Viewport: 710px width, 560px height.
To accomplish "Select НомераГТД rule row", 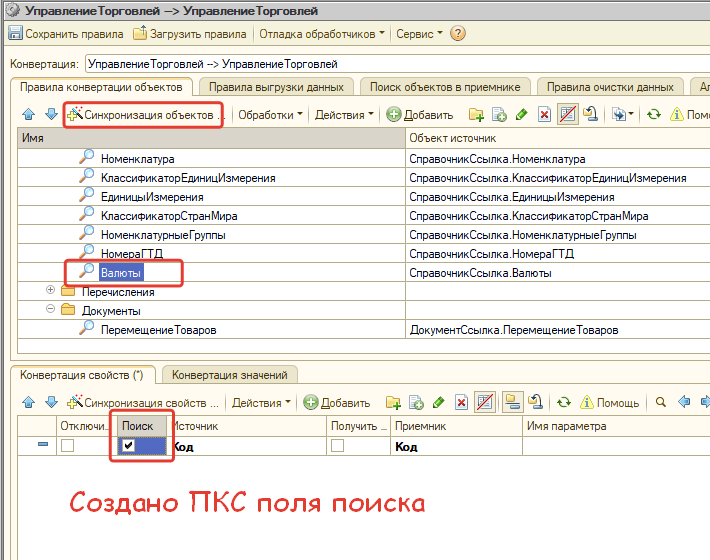I will (132, 254).
